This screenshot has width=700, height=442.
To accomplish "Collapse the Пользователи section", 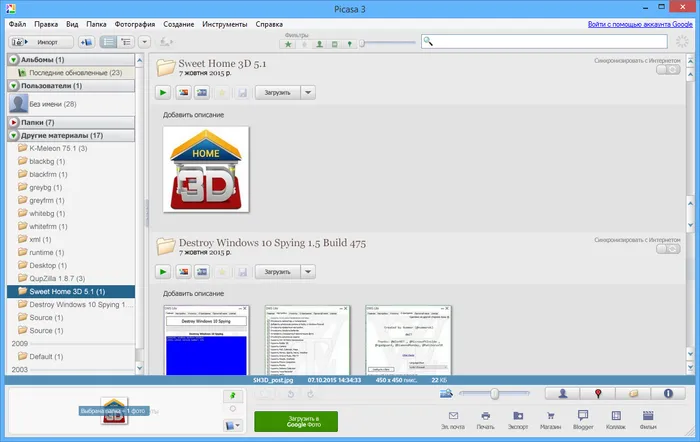I will [14, 85].
